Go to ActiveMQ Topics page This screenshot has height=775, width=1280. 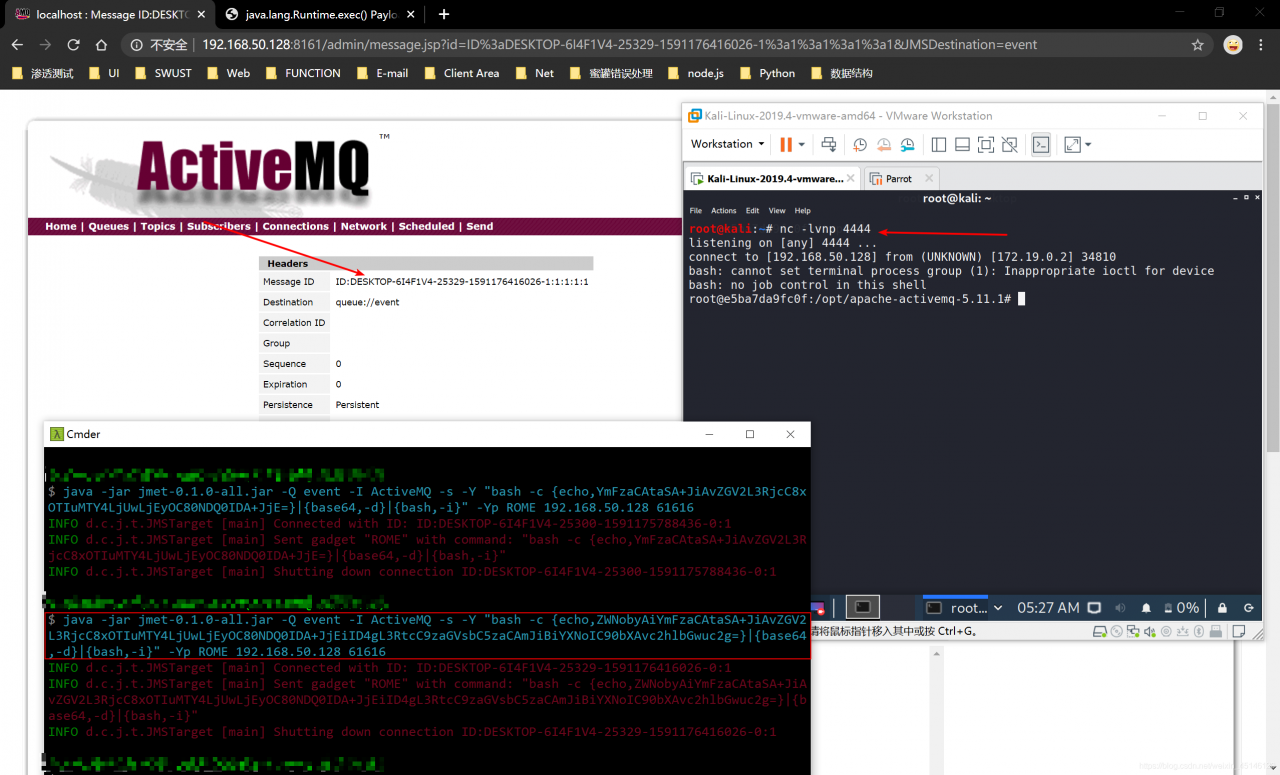pyautogui.click(x=158, y=226)
